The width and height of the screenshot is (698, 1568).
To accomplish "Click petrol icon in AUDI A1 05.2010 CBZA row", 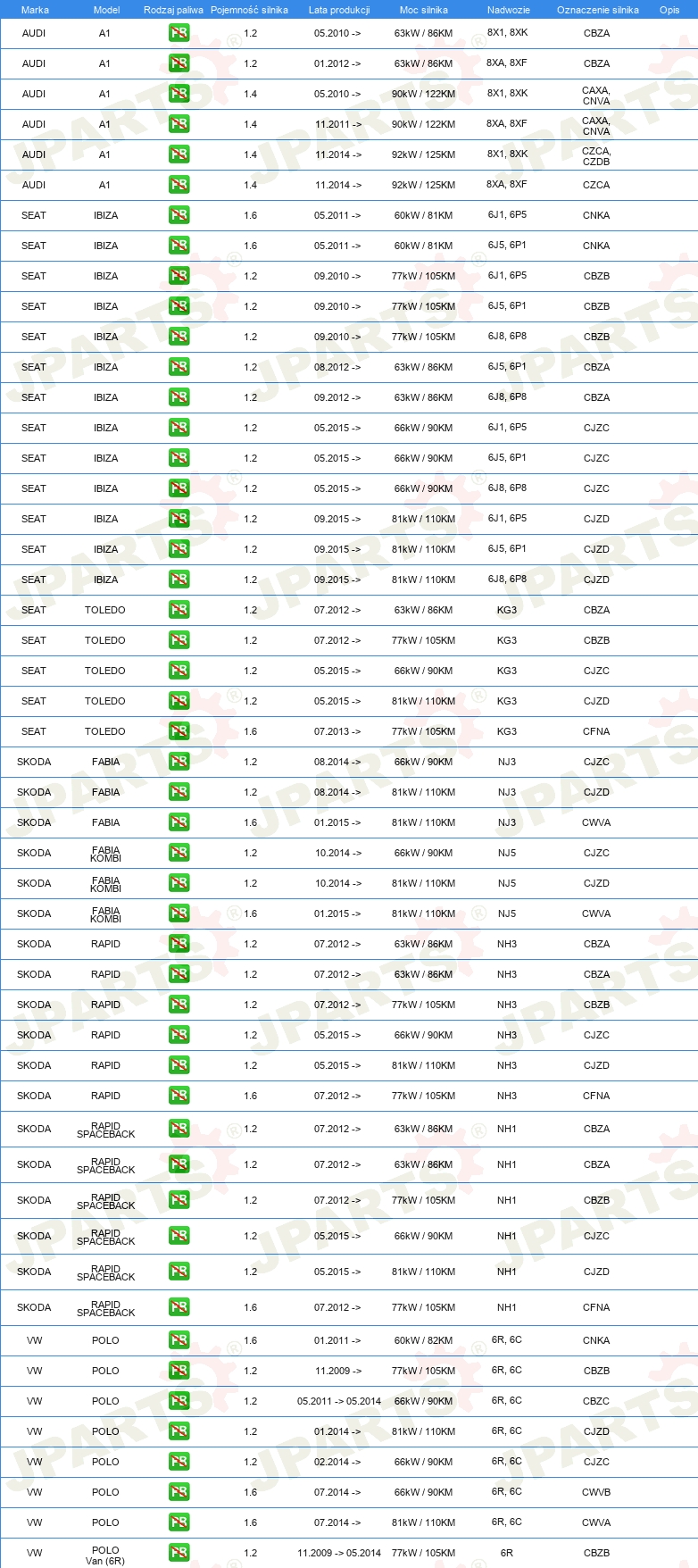I will pyautogui.click(x=179, y=33).
